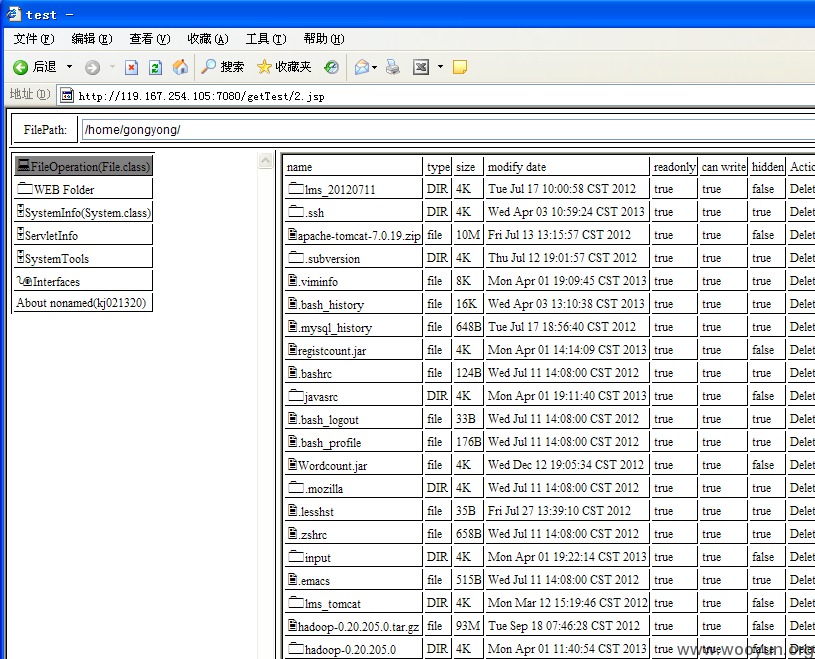Open the 编辑(E) menu

coord(92,39)
